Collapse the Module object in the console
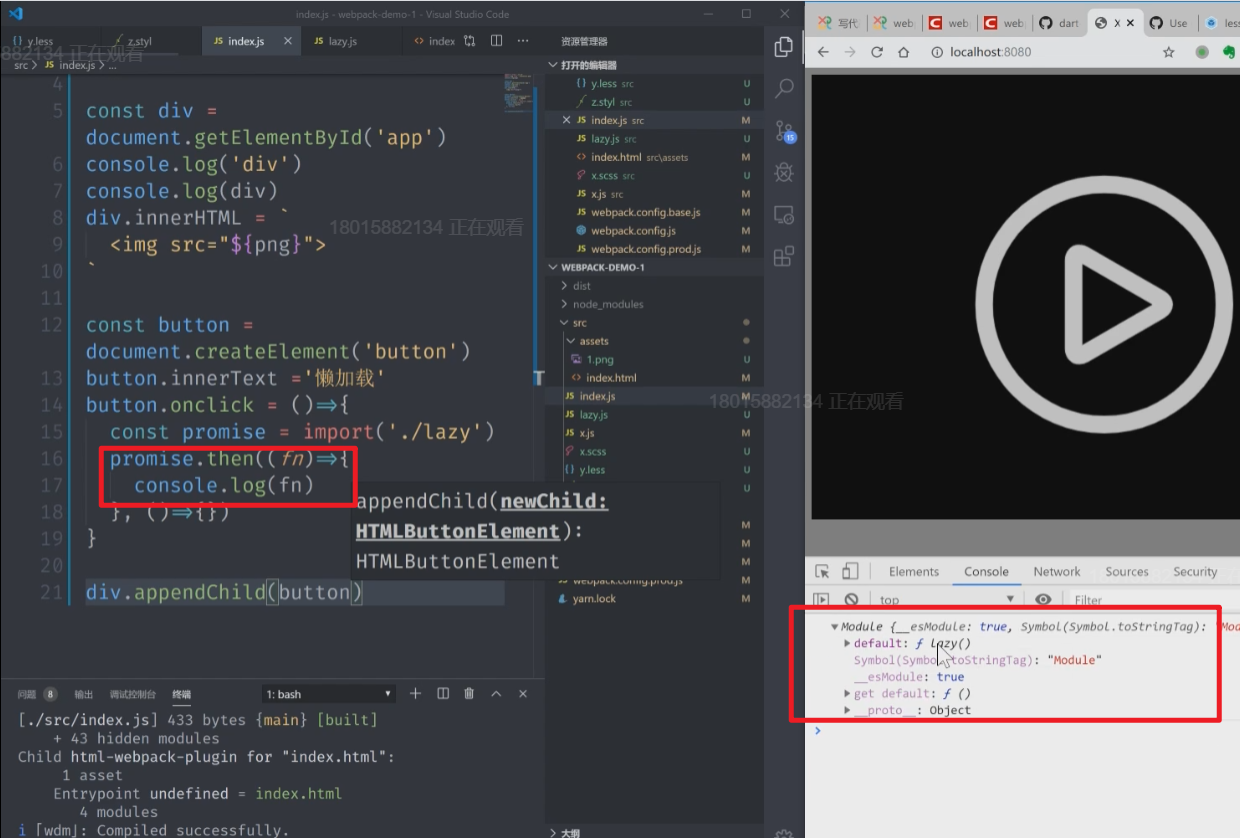 click(x=835, y=627)
